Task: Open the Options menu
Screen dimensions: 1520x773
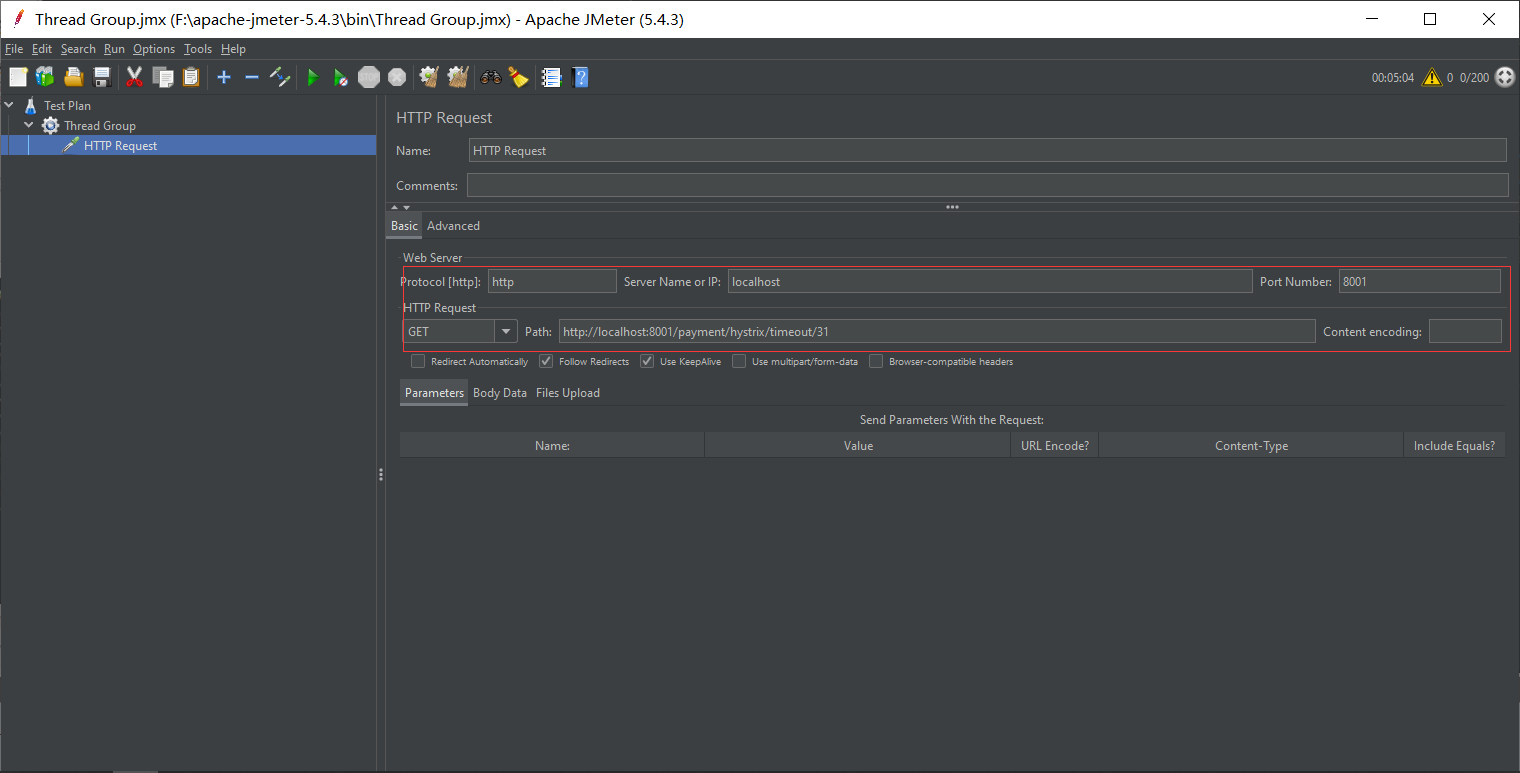Action: 154,49
